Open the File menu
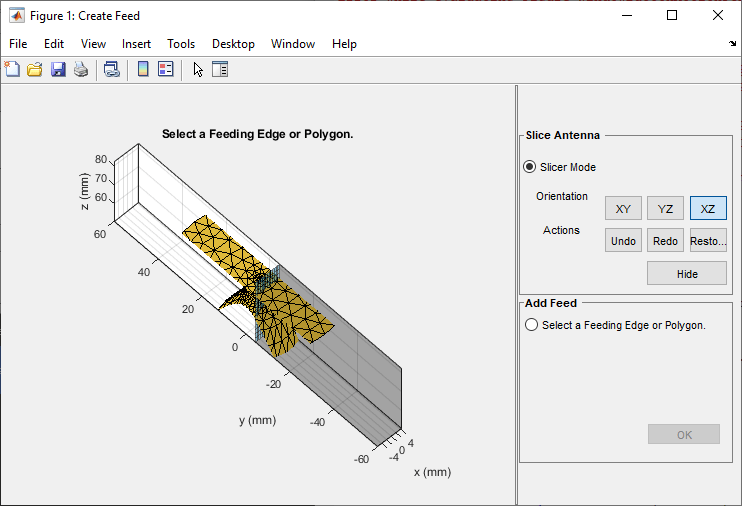Viewport: 742px width, 506px height. [18, 44]
